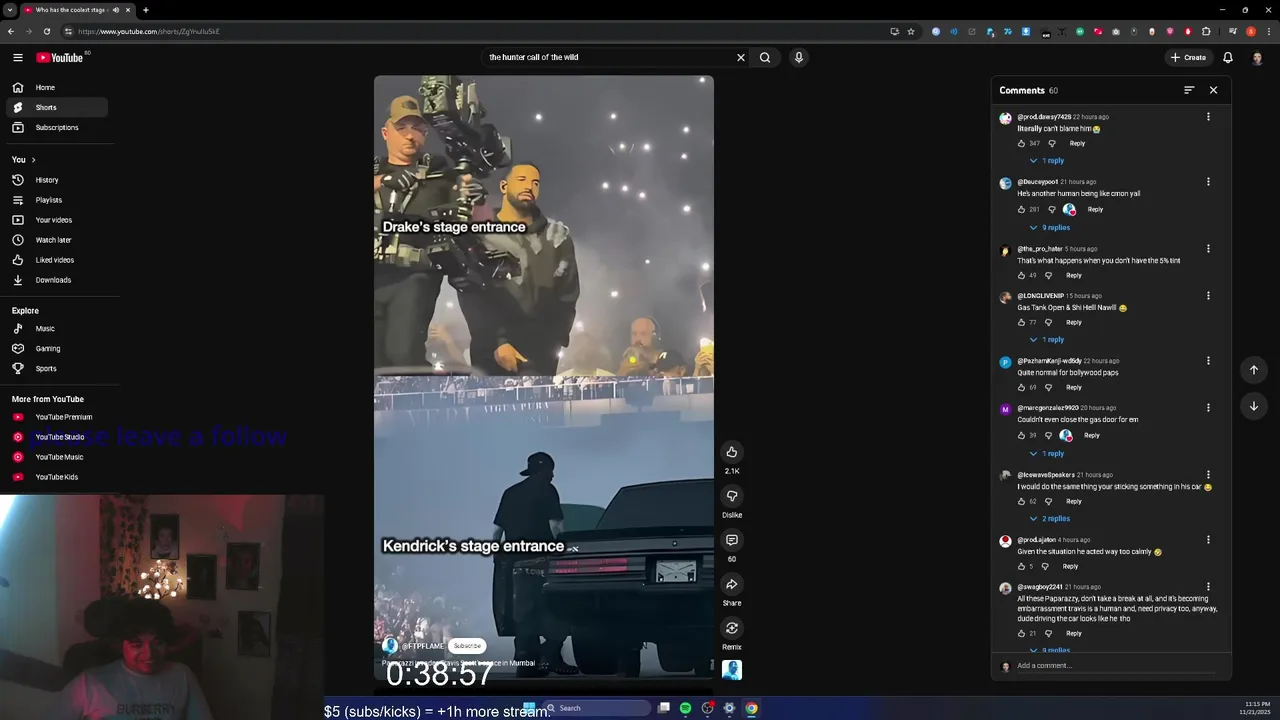This screenshot has width=1280, height=720.
Task: Go to the next Short arrow
Action: pyautogui.click(x=1254, y=406)
